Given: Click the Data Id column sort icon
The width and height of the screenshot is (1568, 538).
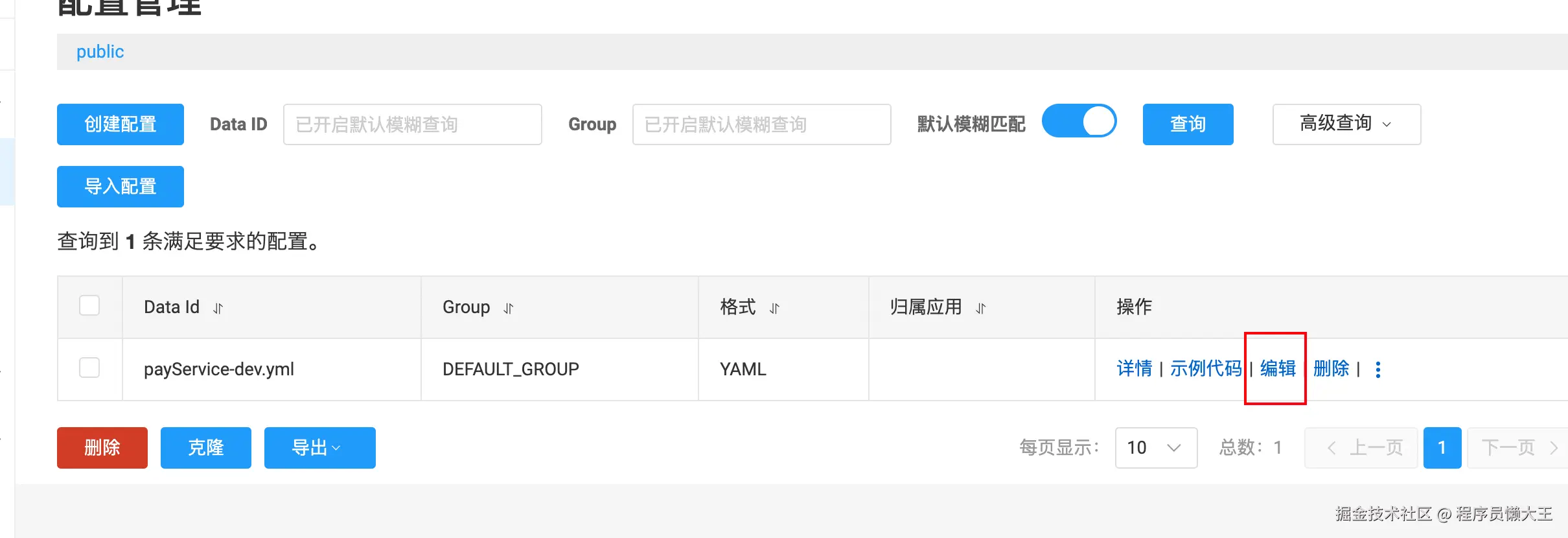Looking at the screenshot, I should click(218, 309).
